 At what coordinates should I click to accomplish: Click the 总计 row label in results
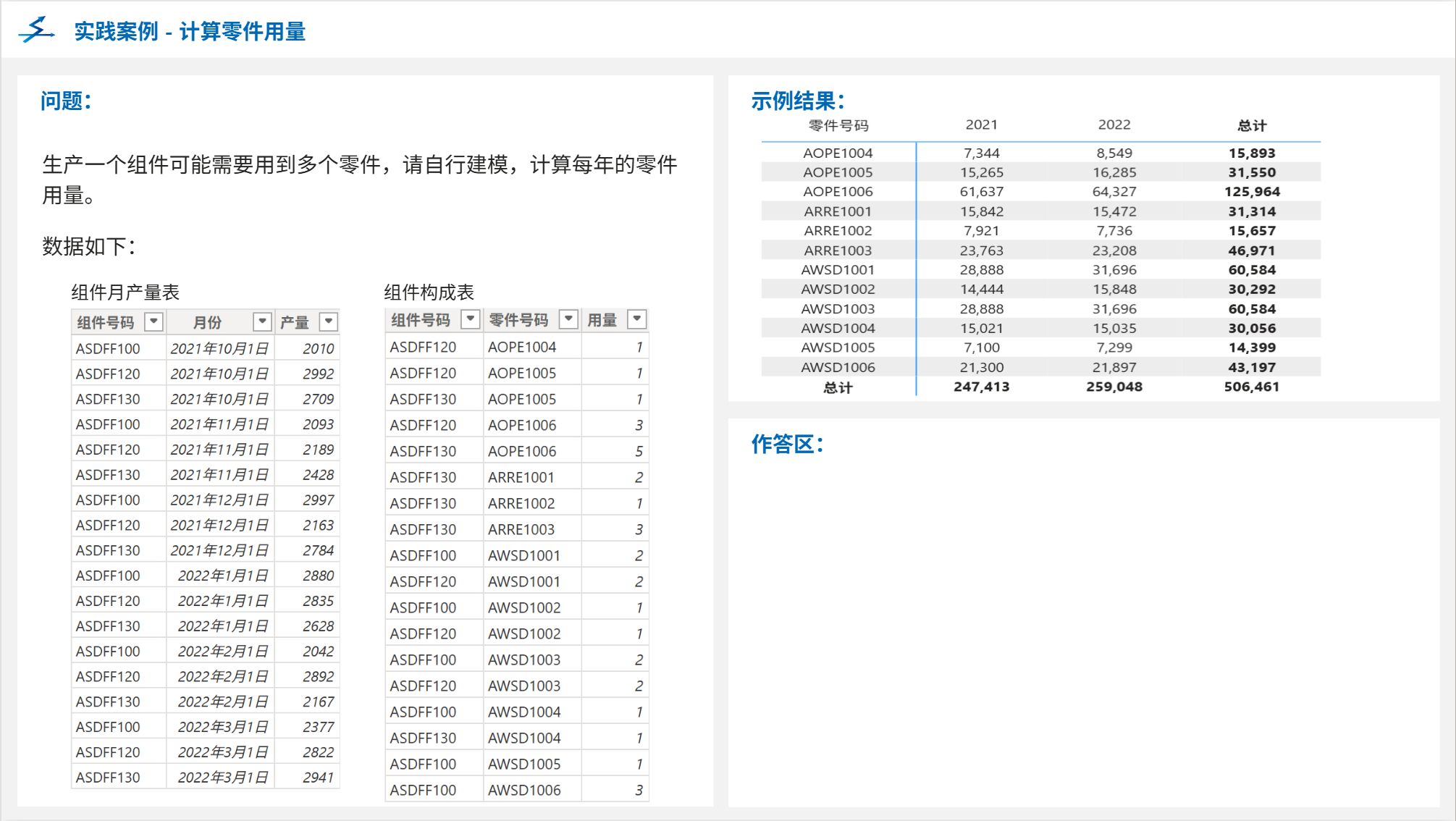[x=838, y=387]
